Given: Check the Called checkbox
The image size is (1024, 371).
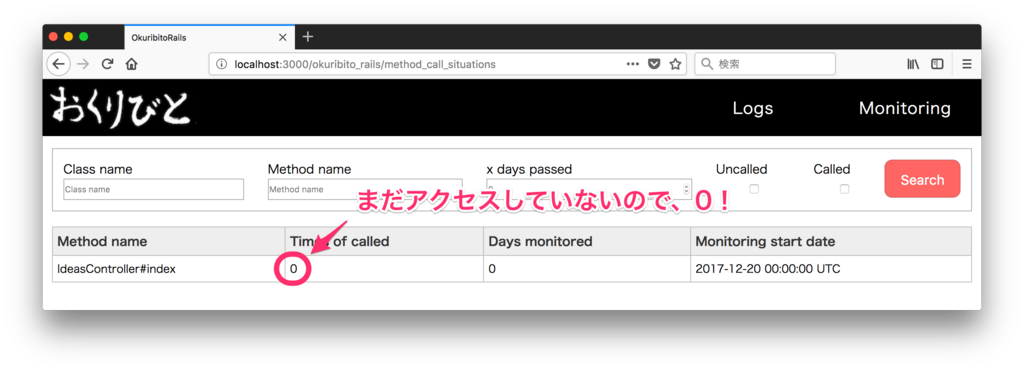Looking at the screenshot, I should (x=844, y=189).
